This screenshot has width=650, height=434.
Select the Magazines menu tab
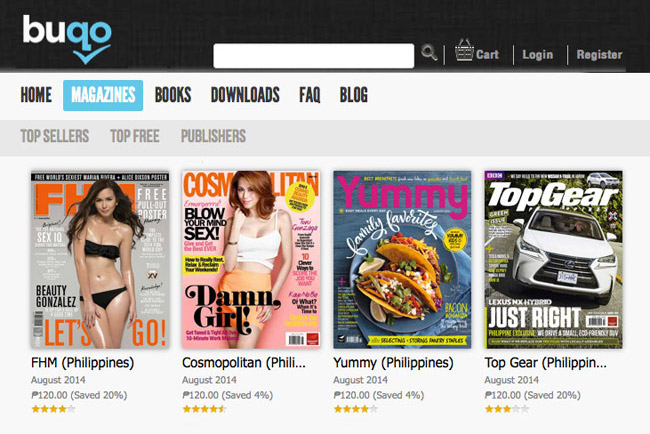[103, 95]
